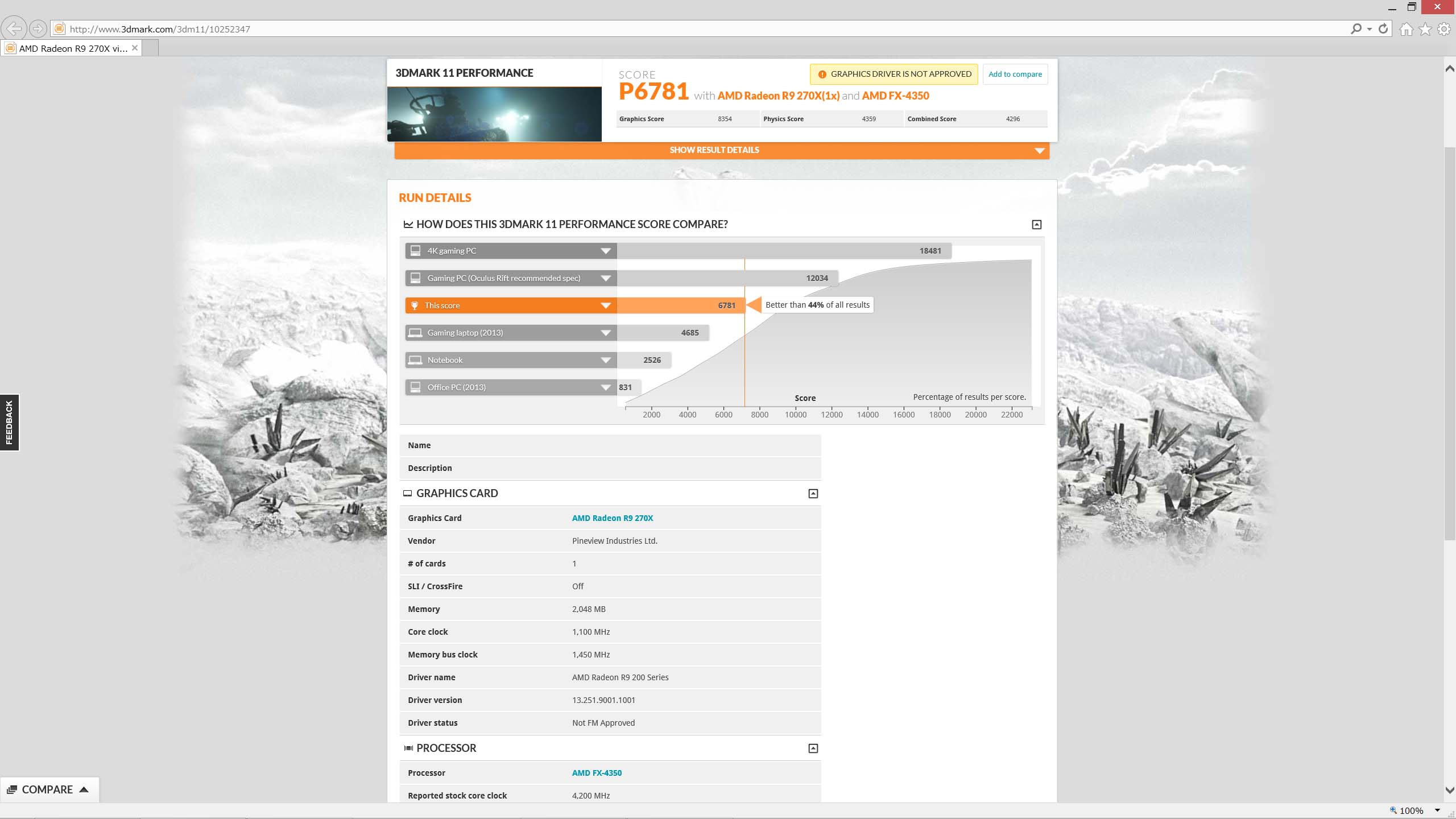Expand Show Result Details bar
The image size is (1456, 819).
point(722,150)
